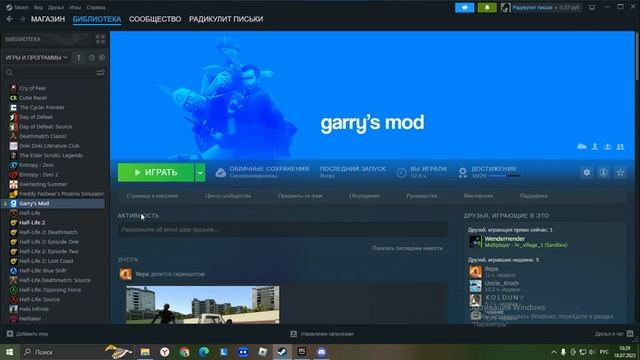
Task: Open the green notifications bell
Action: pos(487,7)
